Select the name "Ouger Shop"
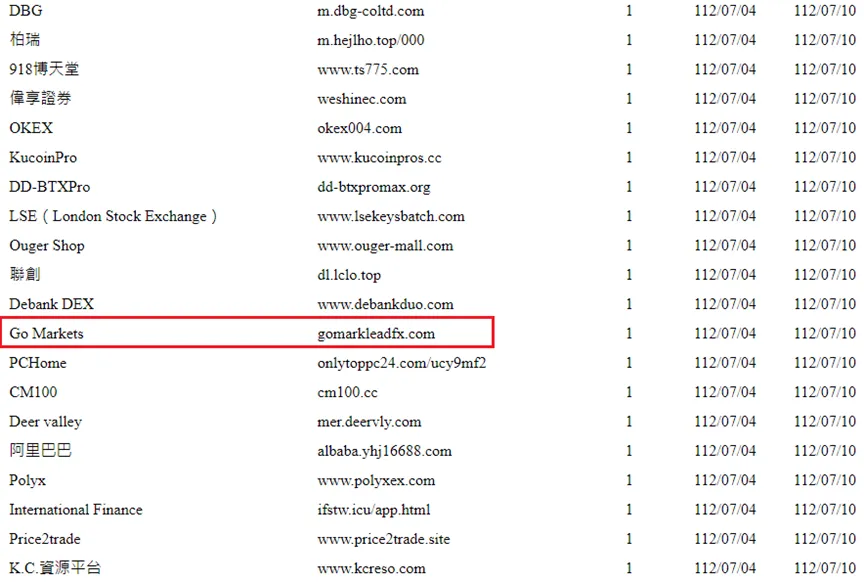The width and height of the screenshot is (864, 582). tap(47, 246)
